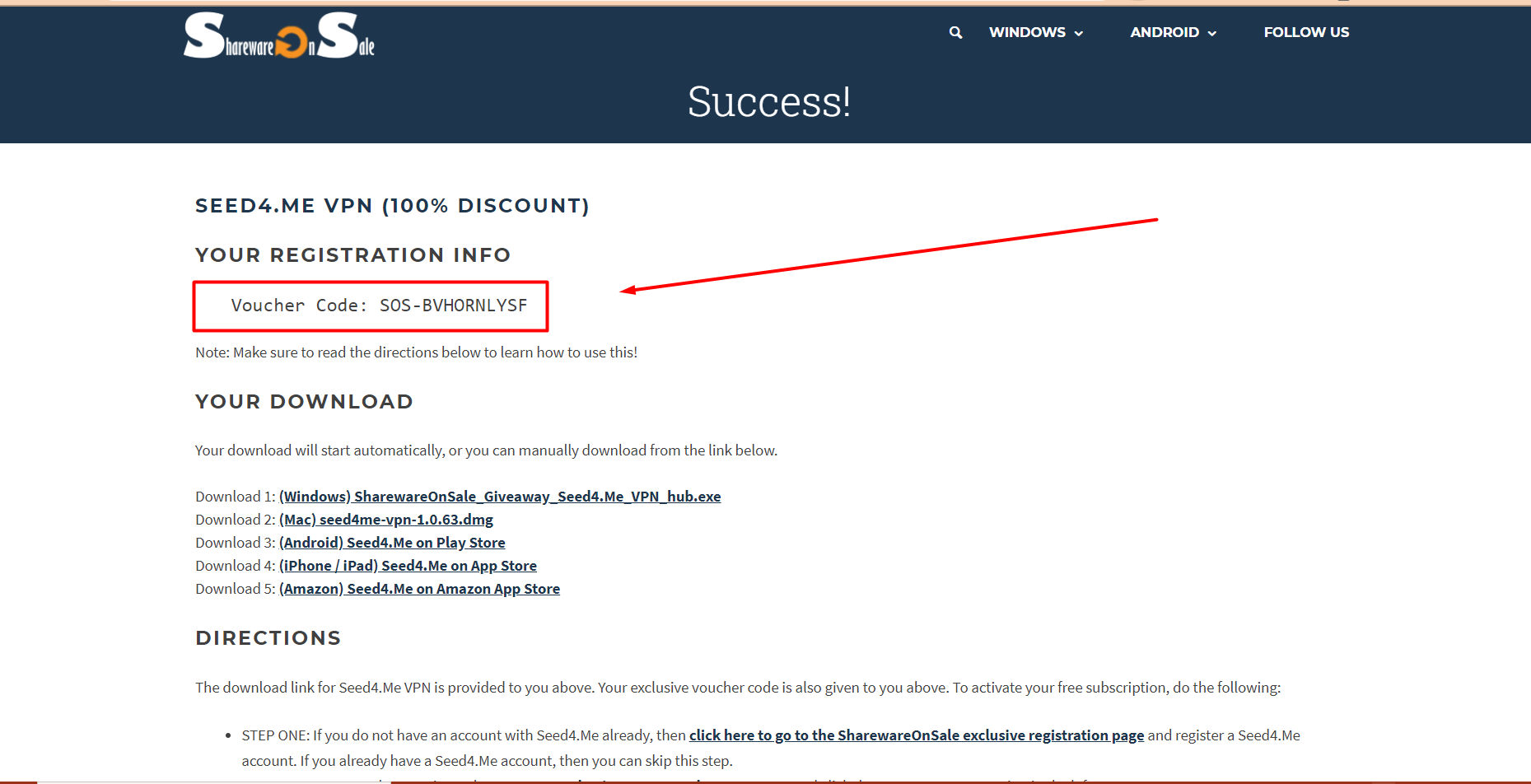Download the Mac seed4me-vpn-1.0.63.dmg file
This screenshot has height=784, width=1531.
[x=385, y=520]
